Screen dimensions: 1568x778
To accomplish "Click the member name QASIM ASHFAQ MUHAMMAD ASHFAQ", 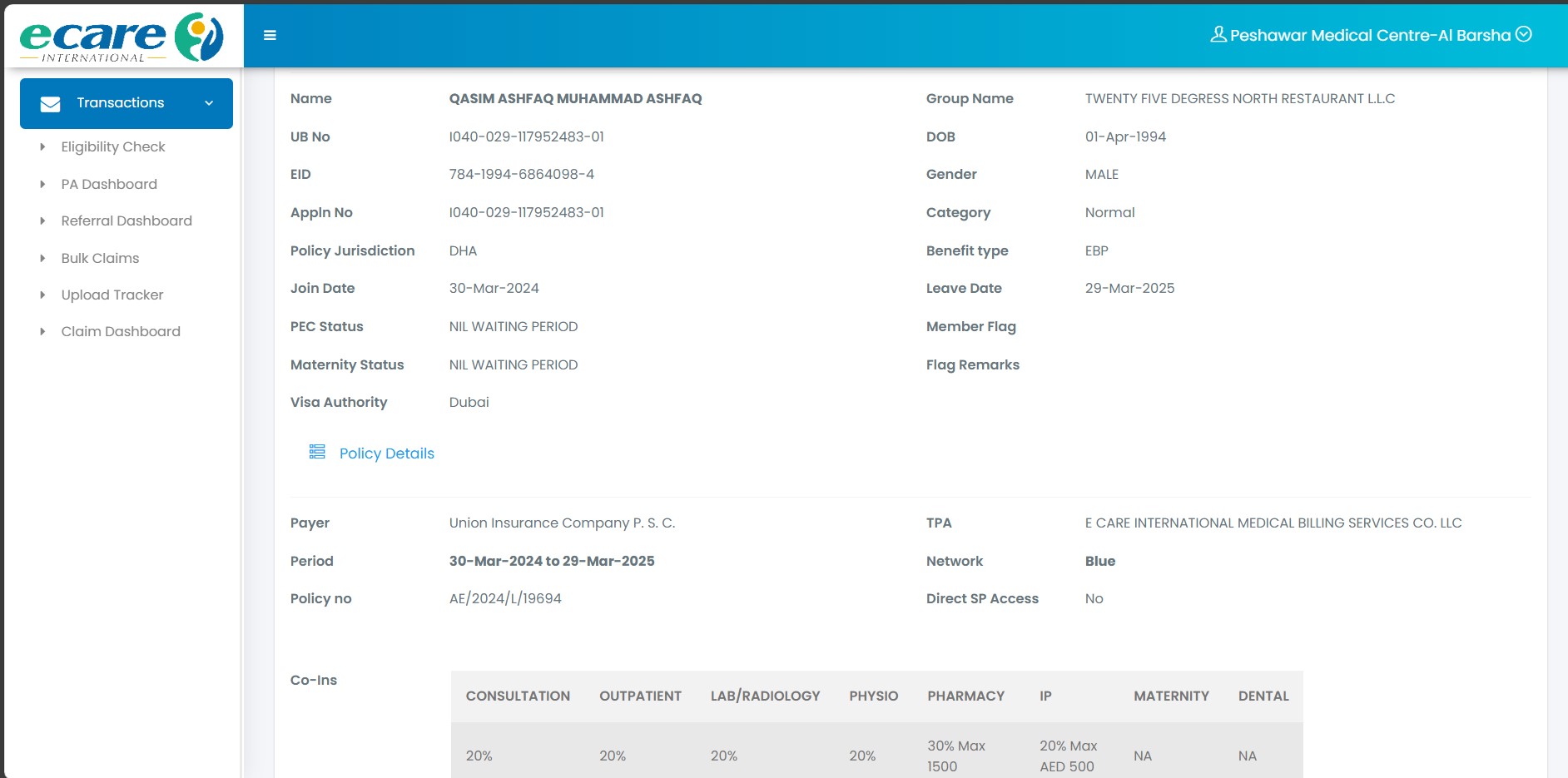I will 575,99.
